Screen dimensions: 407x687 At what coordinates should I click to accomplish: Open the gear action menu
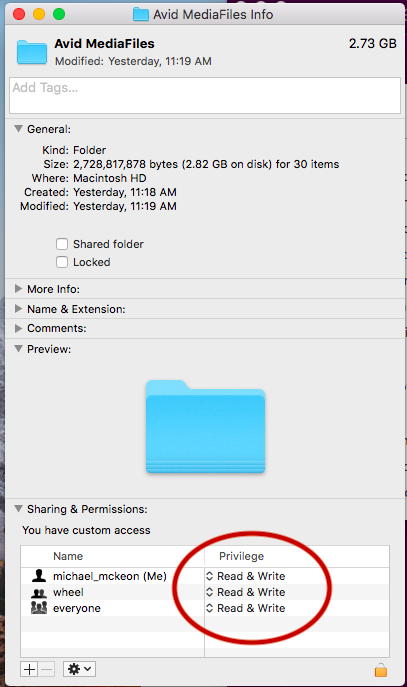pyautogui.click(x=79, y=669)
